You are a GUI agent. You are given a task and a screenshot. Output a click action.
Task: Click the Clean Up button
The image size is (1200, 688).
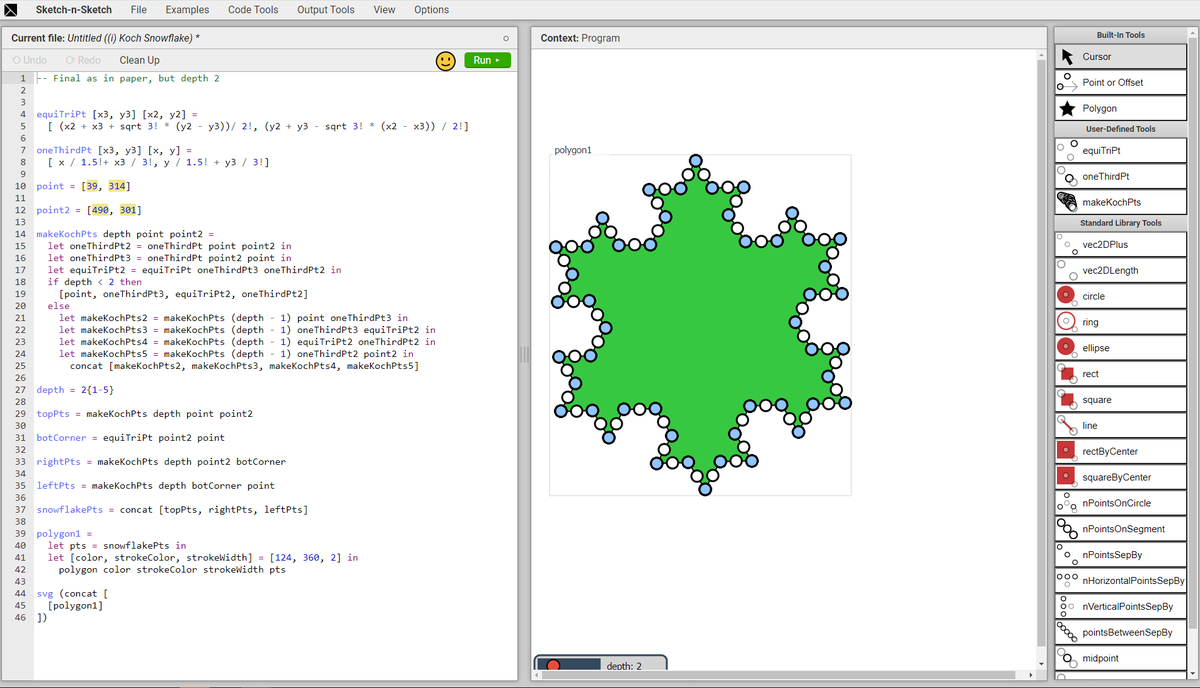click(139, 60)
